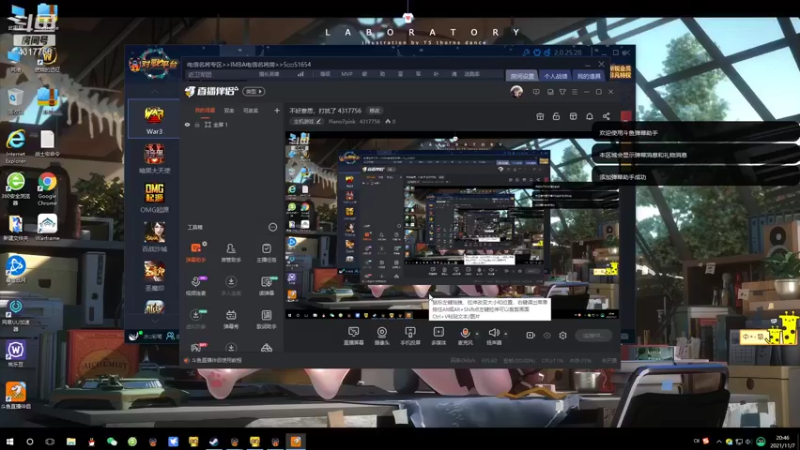The image size is (800, 450).
Task: Add 多媒体 multimedia source
Action: pos(438,336)
